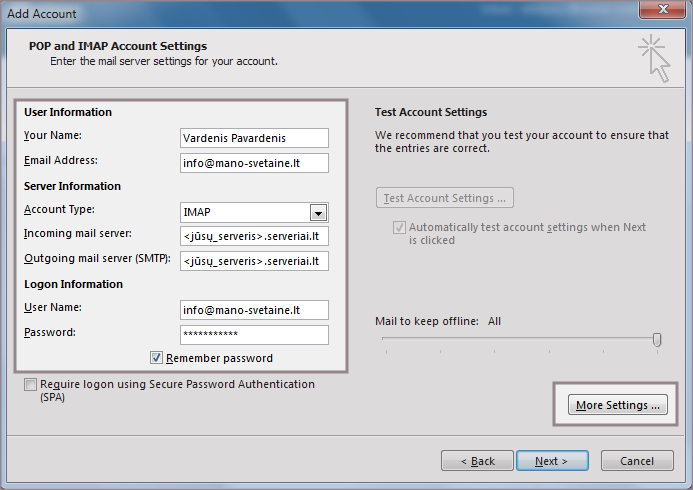This screenshot has width=693, height=490.
Task: Focus the Password field
Action: point(254,335)
